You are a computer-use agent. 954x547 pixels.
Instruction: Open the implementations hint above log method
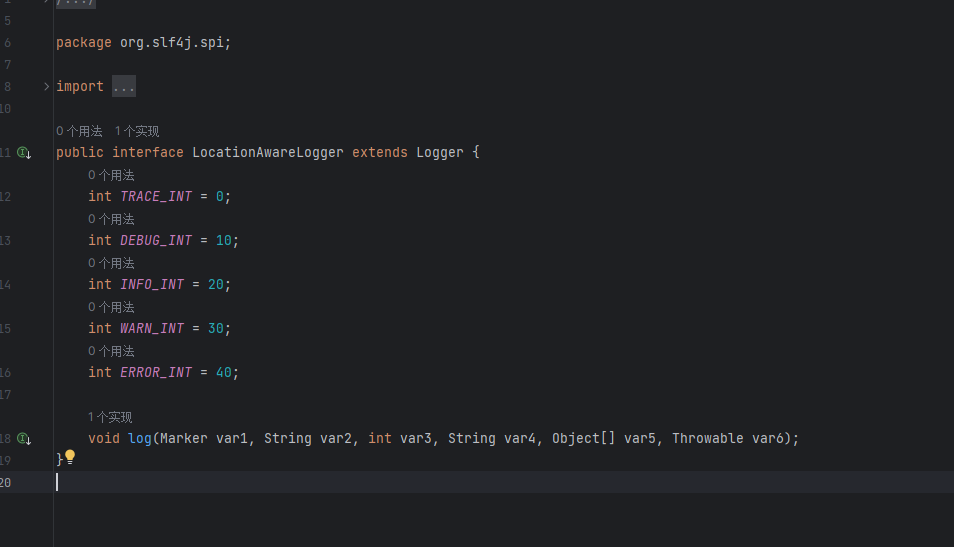tap(110, 417)
